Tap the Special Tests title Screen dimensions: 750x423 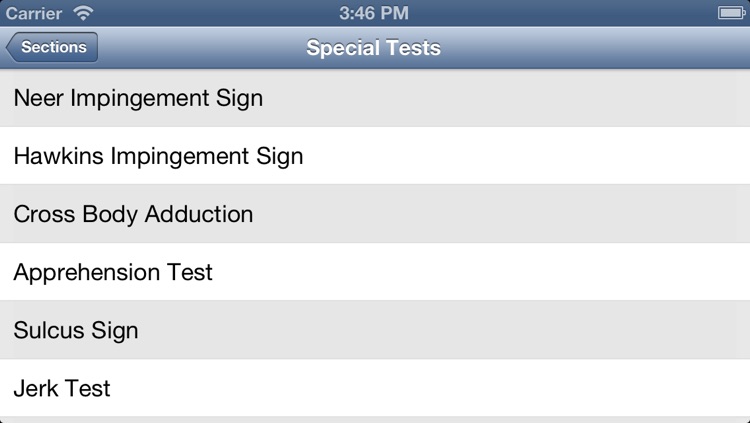(374, 47)
